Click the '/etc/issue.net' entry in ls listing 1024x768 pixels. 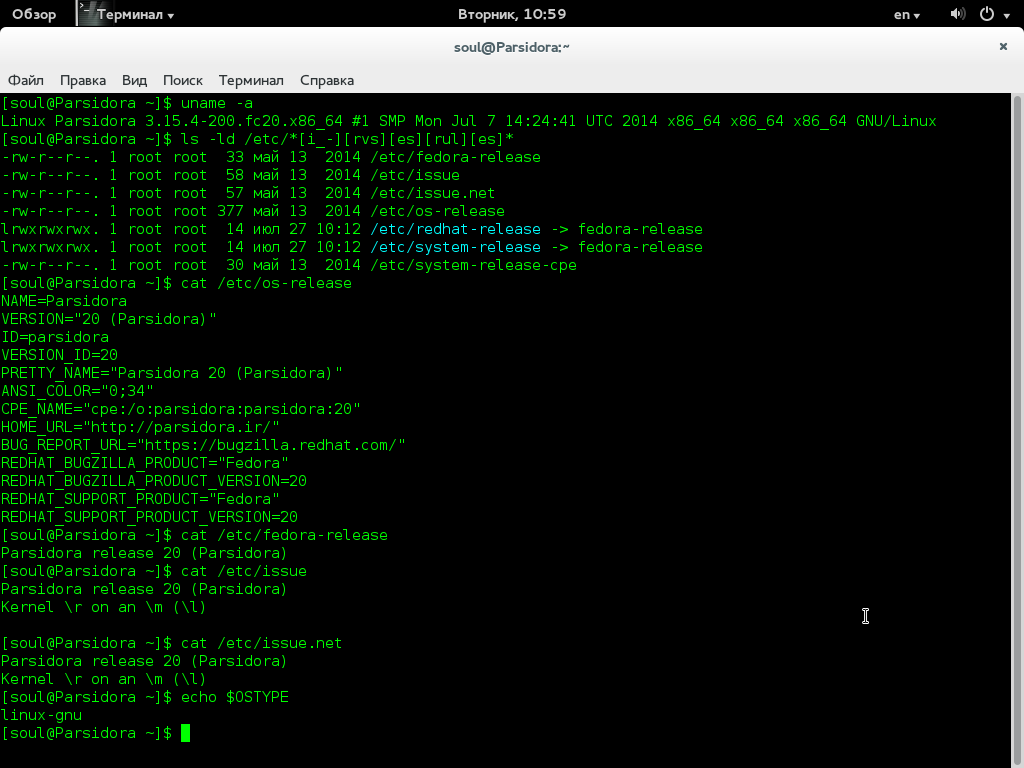point(432,193)
